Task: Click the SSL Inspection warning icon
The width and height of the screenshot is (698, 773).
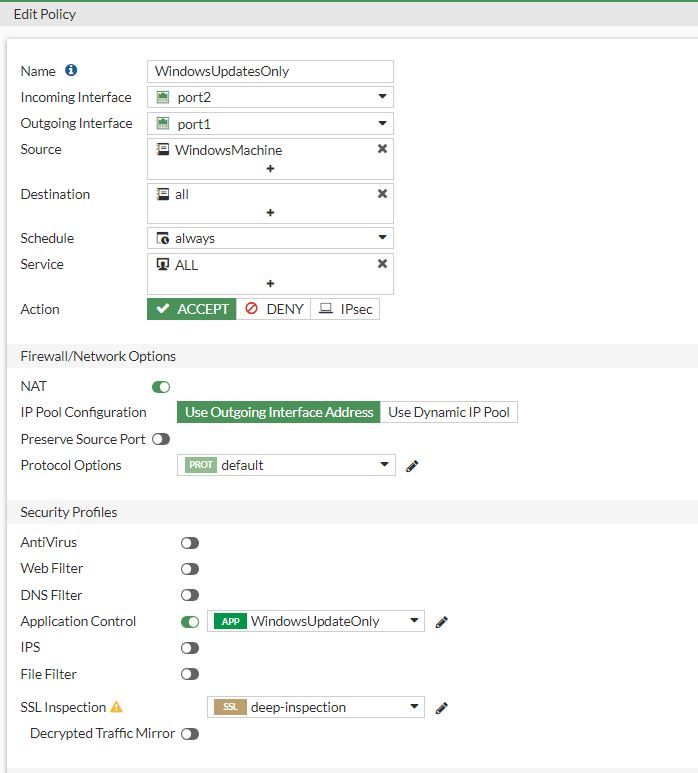Action: pyautogui.click(x=117, y=707)
